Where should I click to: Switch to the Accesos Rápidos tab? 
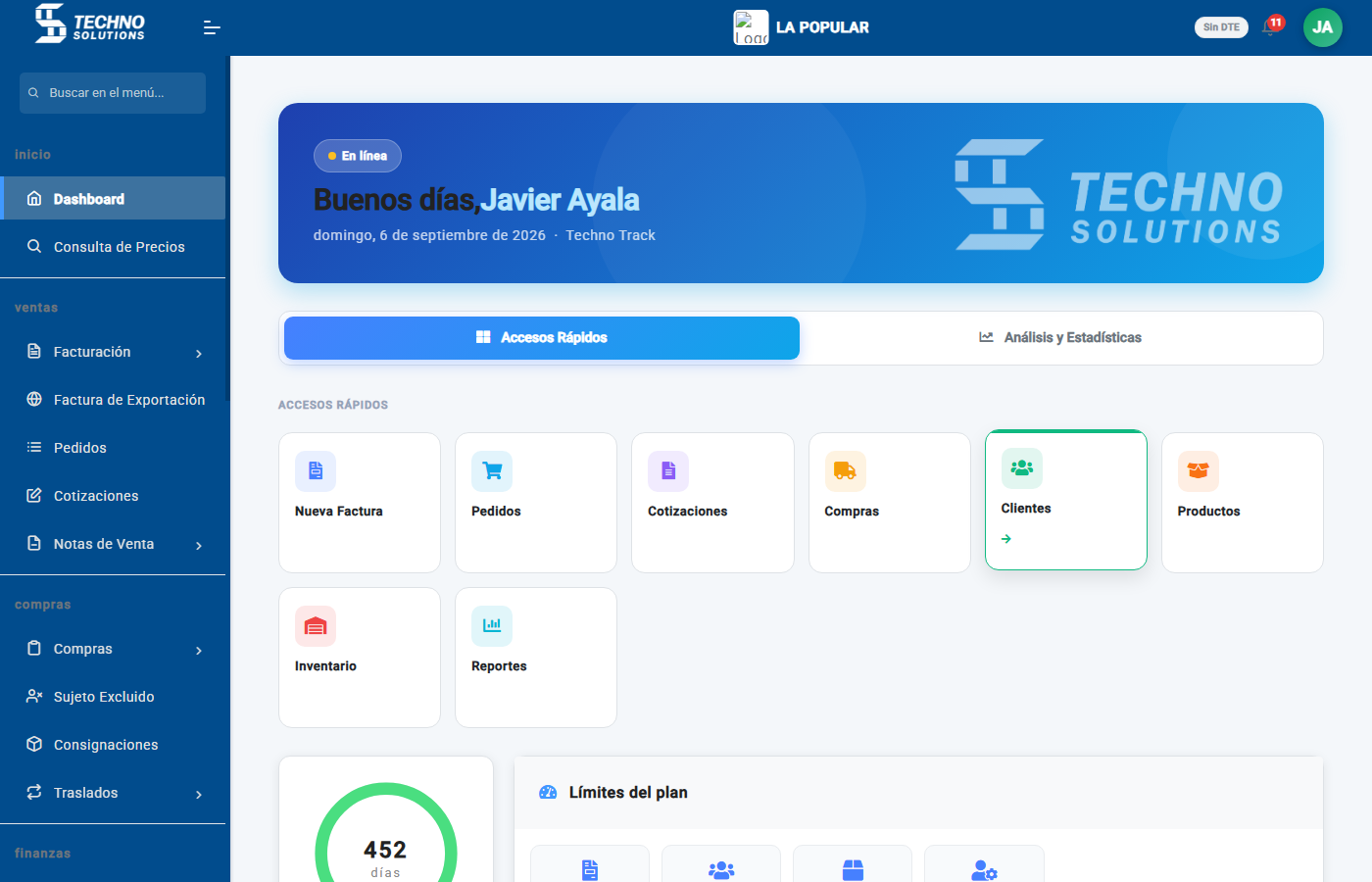[542, 338]
